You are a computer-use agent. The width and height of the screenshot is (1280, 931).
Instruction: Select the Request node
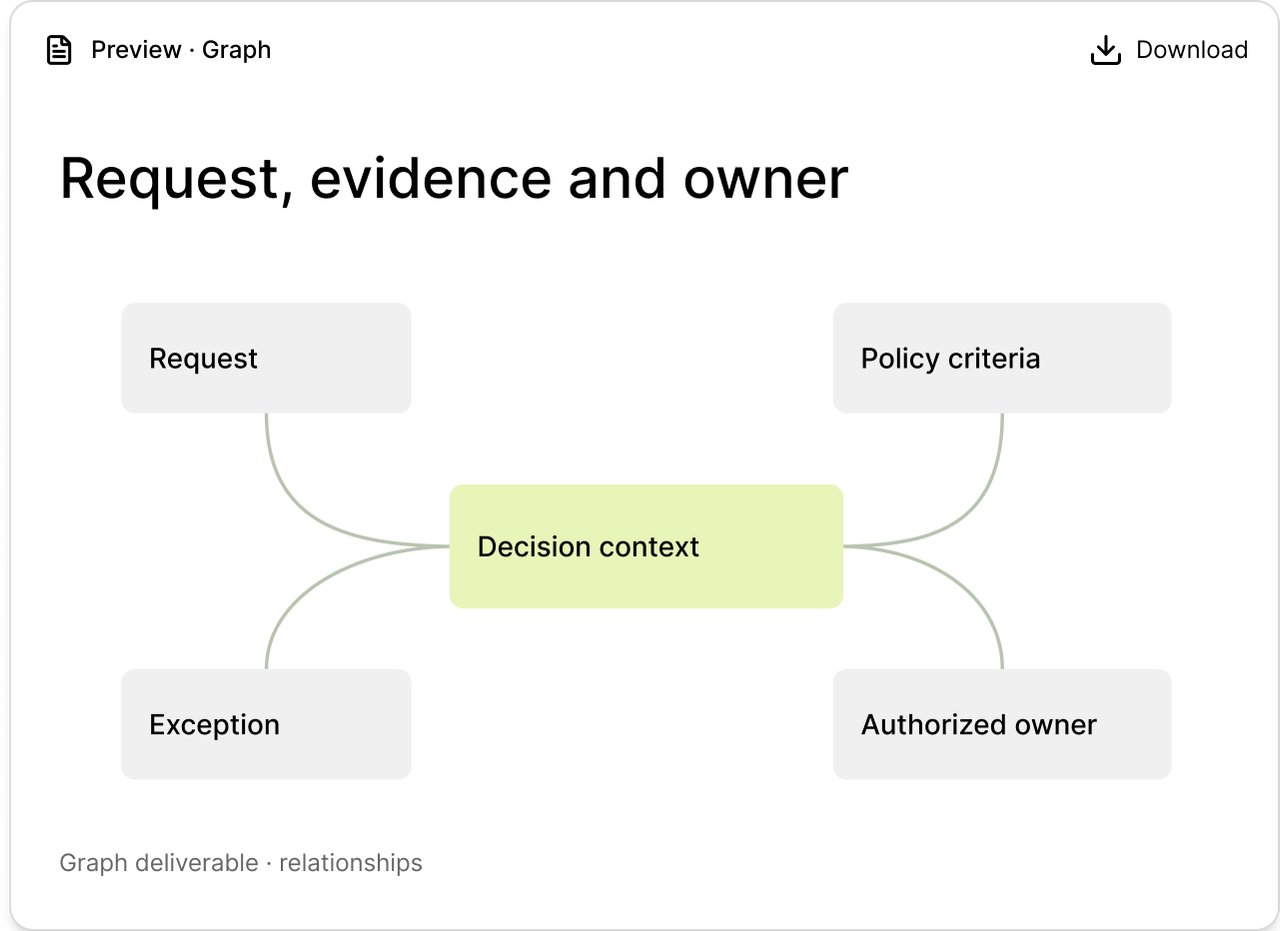coord(266,358)
